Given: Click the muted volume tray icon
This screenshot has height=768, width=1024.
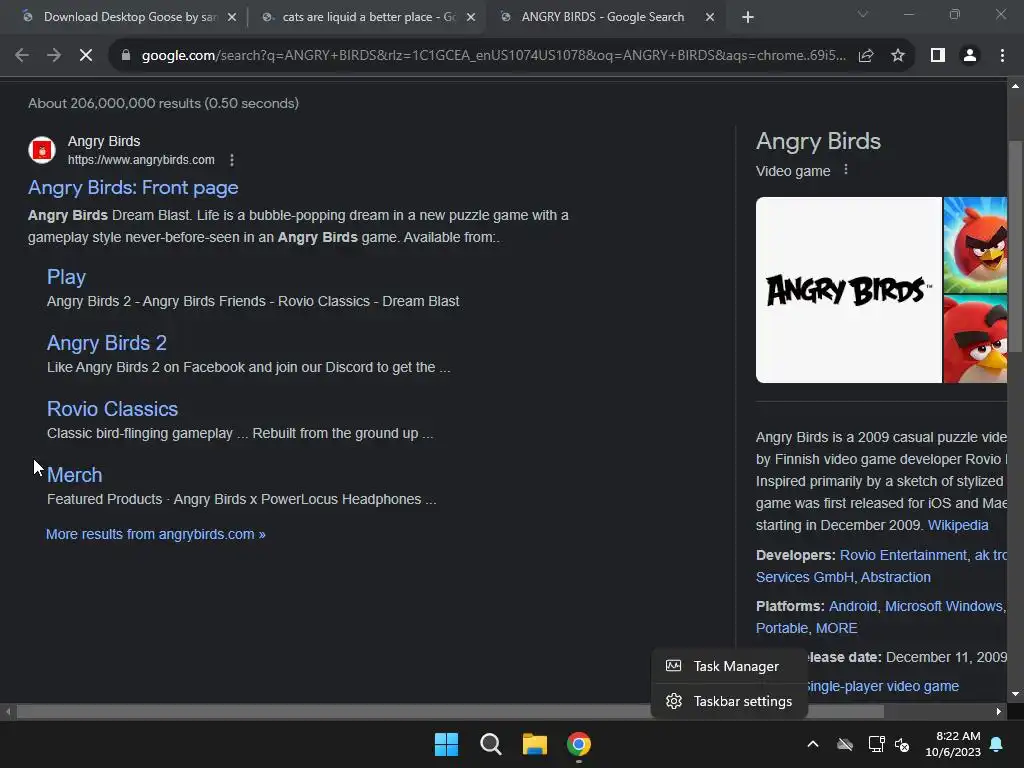Looking at the screenshot, I should [902, 744].
